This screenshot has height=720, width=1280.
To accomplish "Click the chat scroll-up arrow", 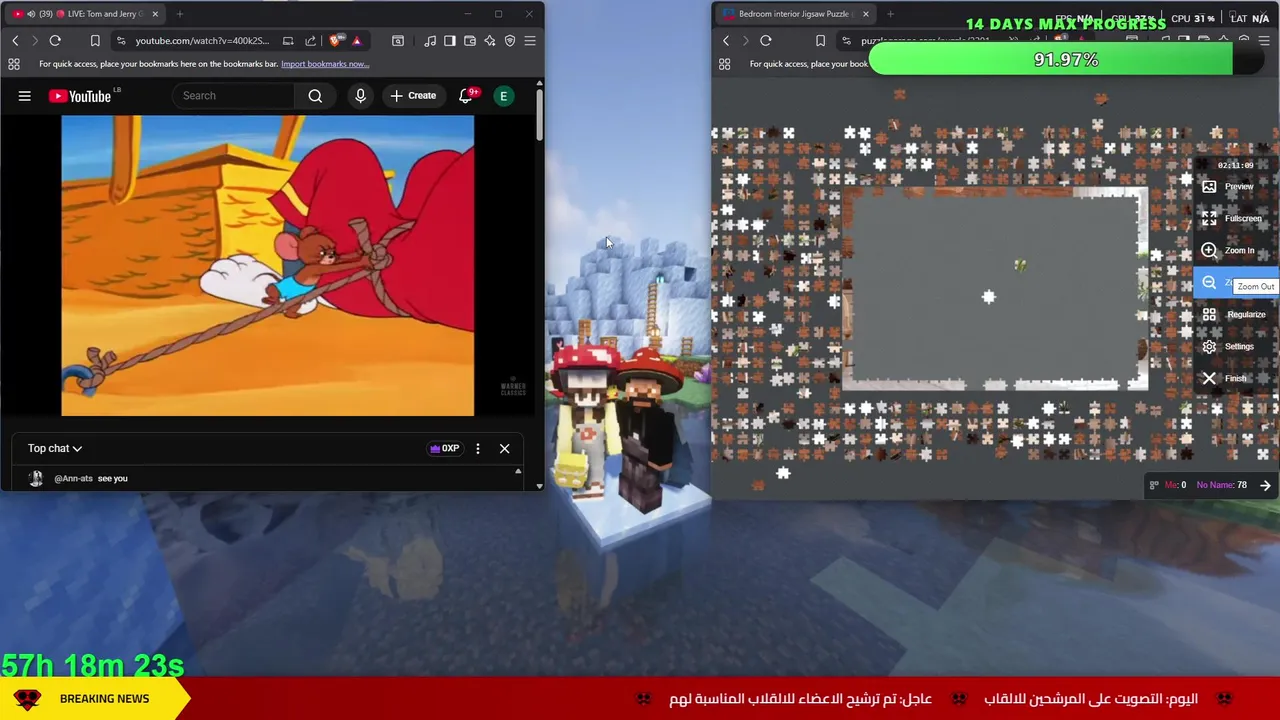I will pos(518,471).
